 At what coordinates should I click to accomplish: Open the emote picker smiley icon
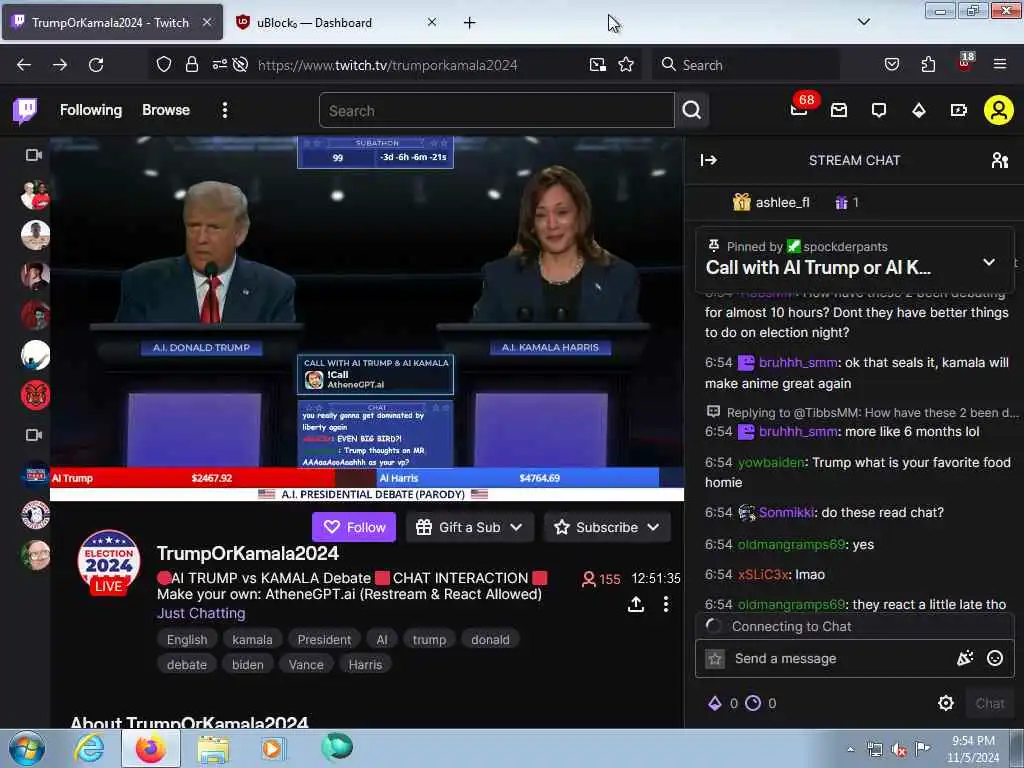click(x=995, y=658)
